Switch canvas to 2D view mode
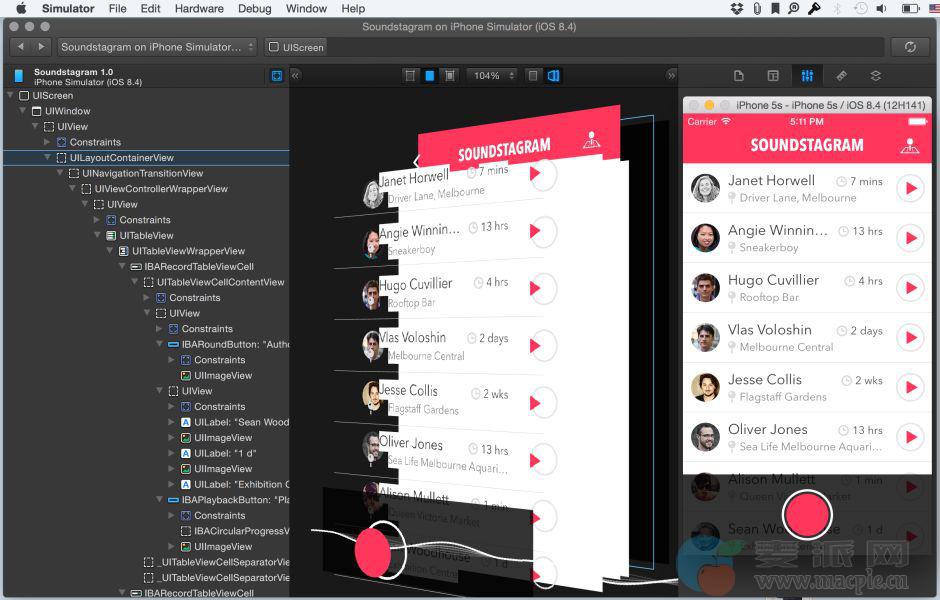 click(x=533, y=76)
